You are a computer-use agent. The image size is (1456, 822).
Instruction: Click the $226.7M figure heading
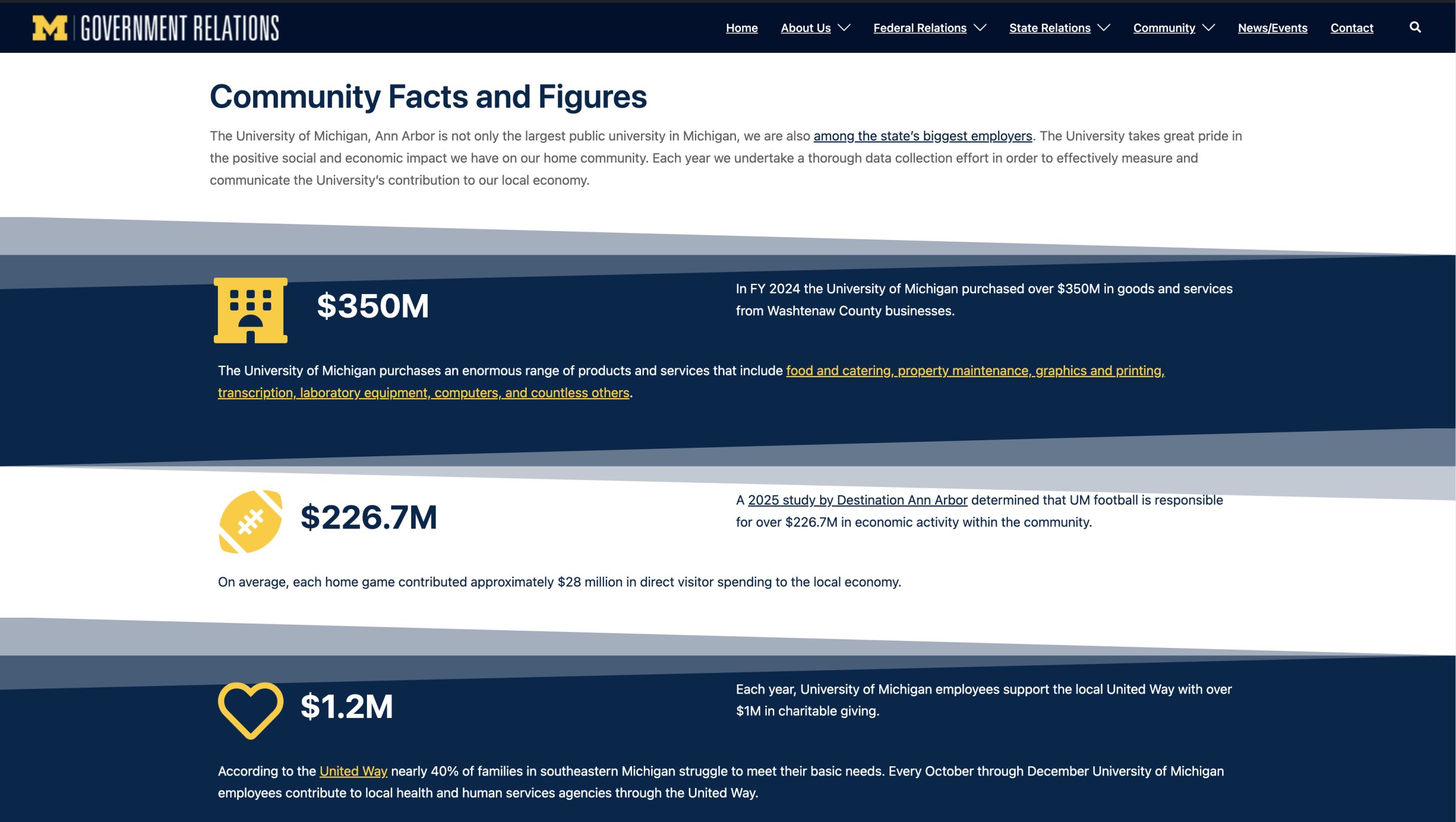[369, 518]
